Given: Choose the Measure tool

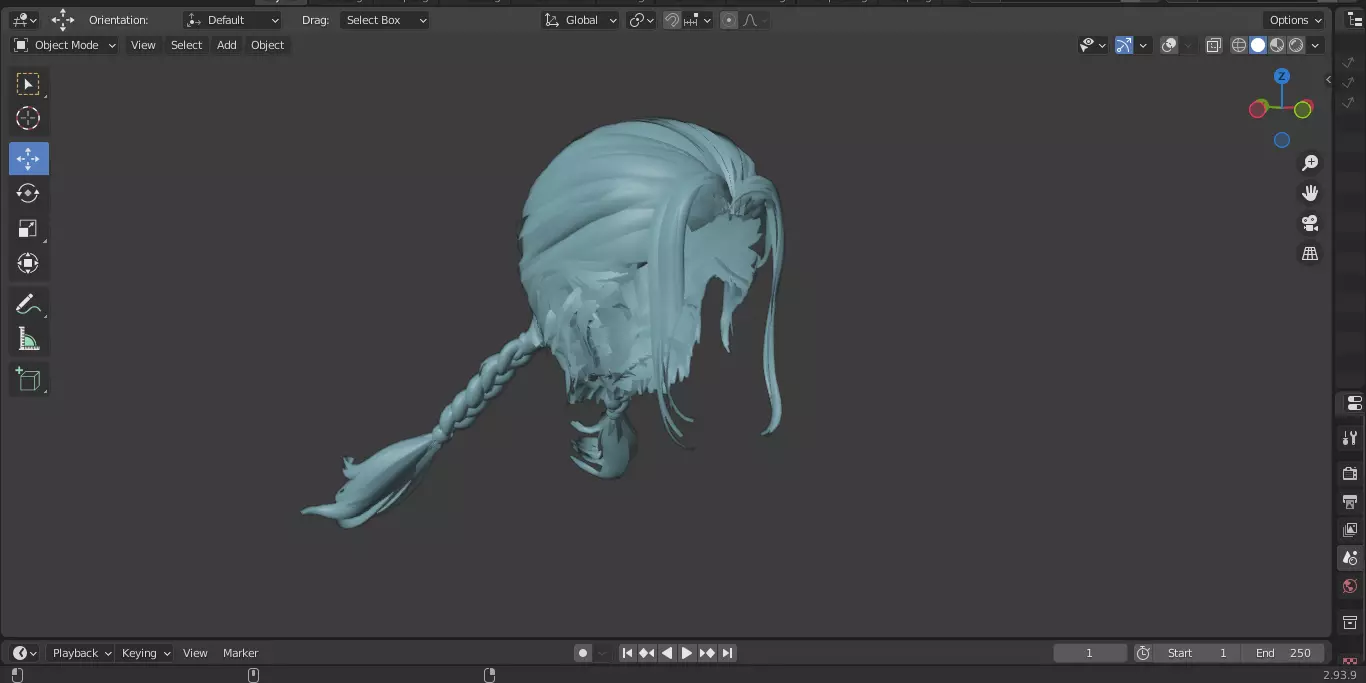Looking at the screenshot, I should tap(28, 339).
